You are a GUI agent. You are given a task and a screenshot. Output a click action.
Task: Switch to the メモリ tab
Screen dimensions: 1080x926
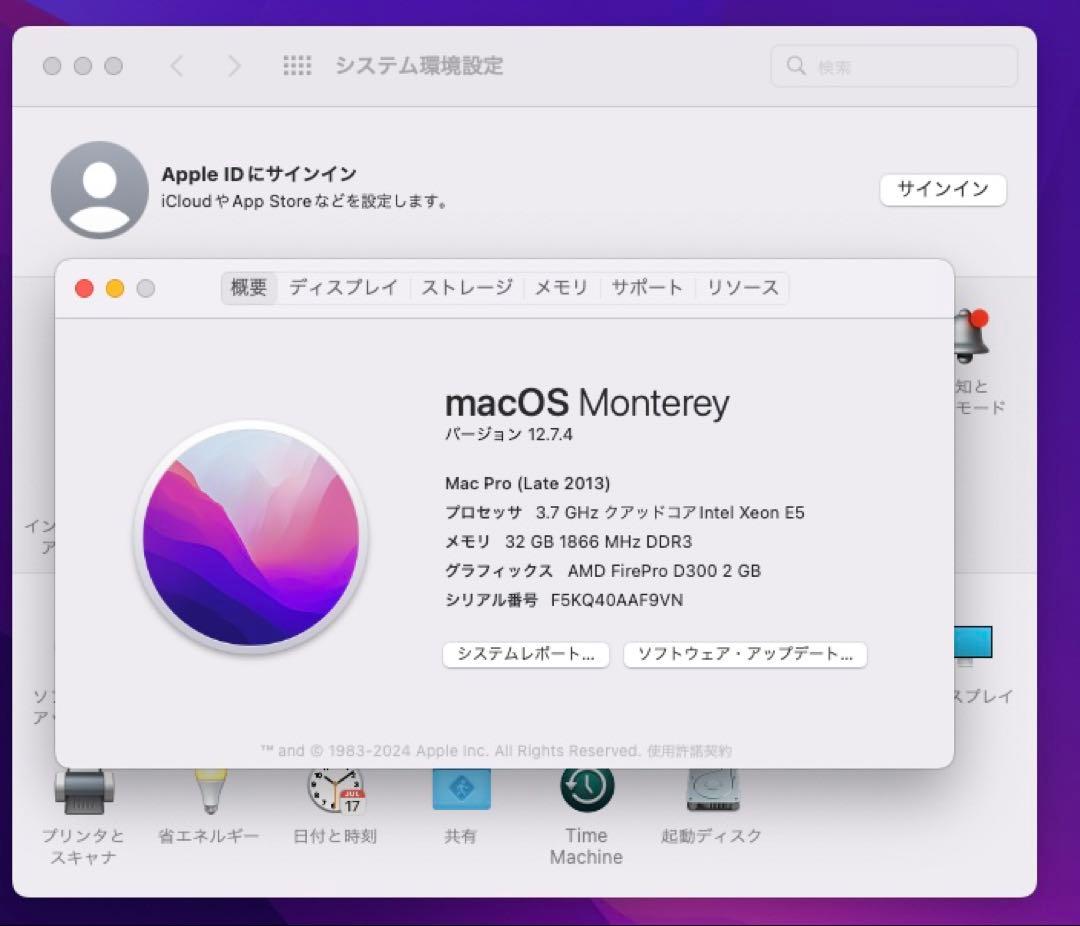561,287
